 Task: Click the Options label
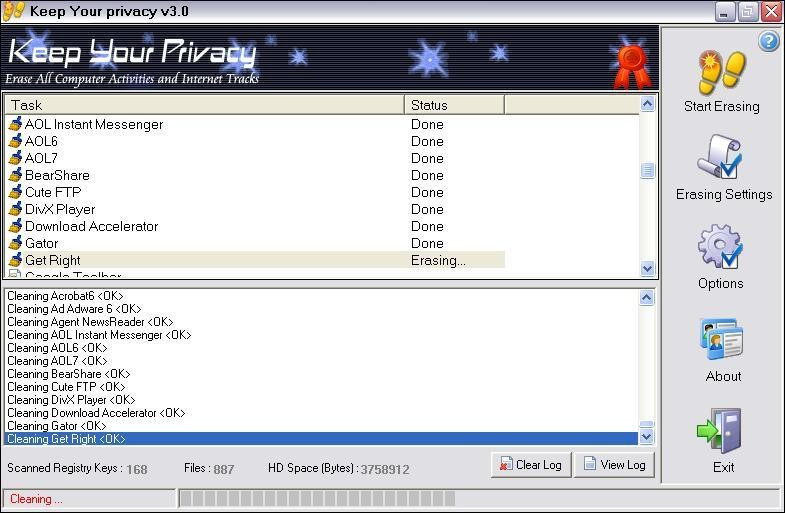pyautogui.click(x=720, y=284)
